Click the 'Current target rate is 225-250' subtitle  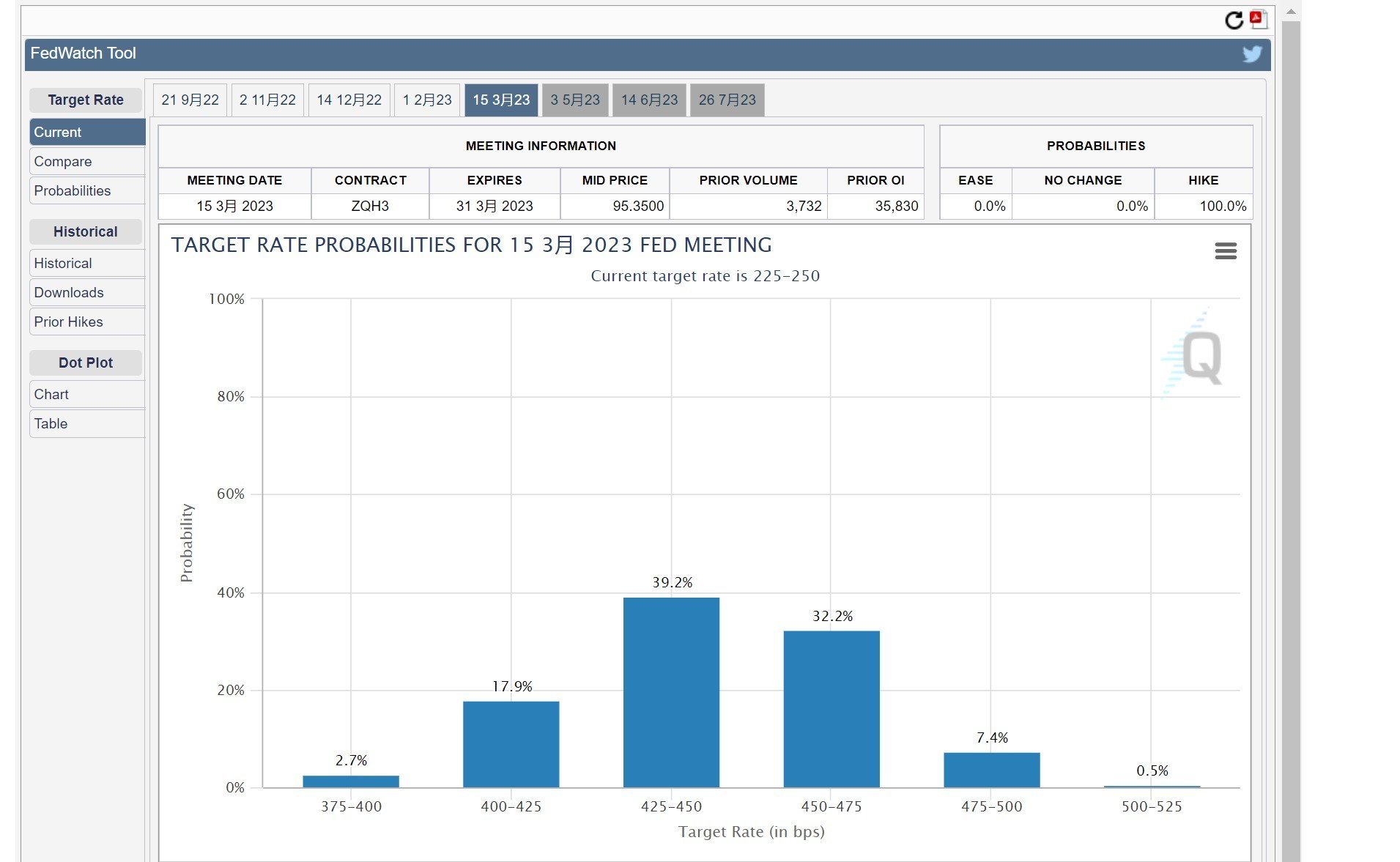[705, 276]
